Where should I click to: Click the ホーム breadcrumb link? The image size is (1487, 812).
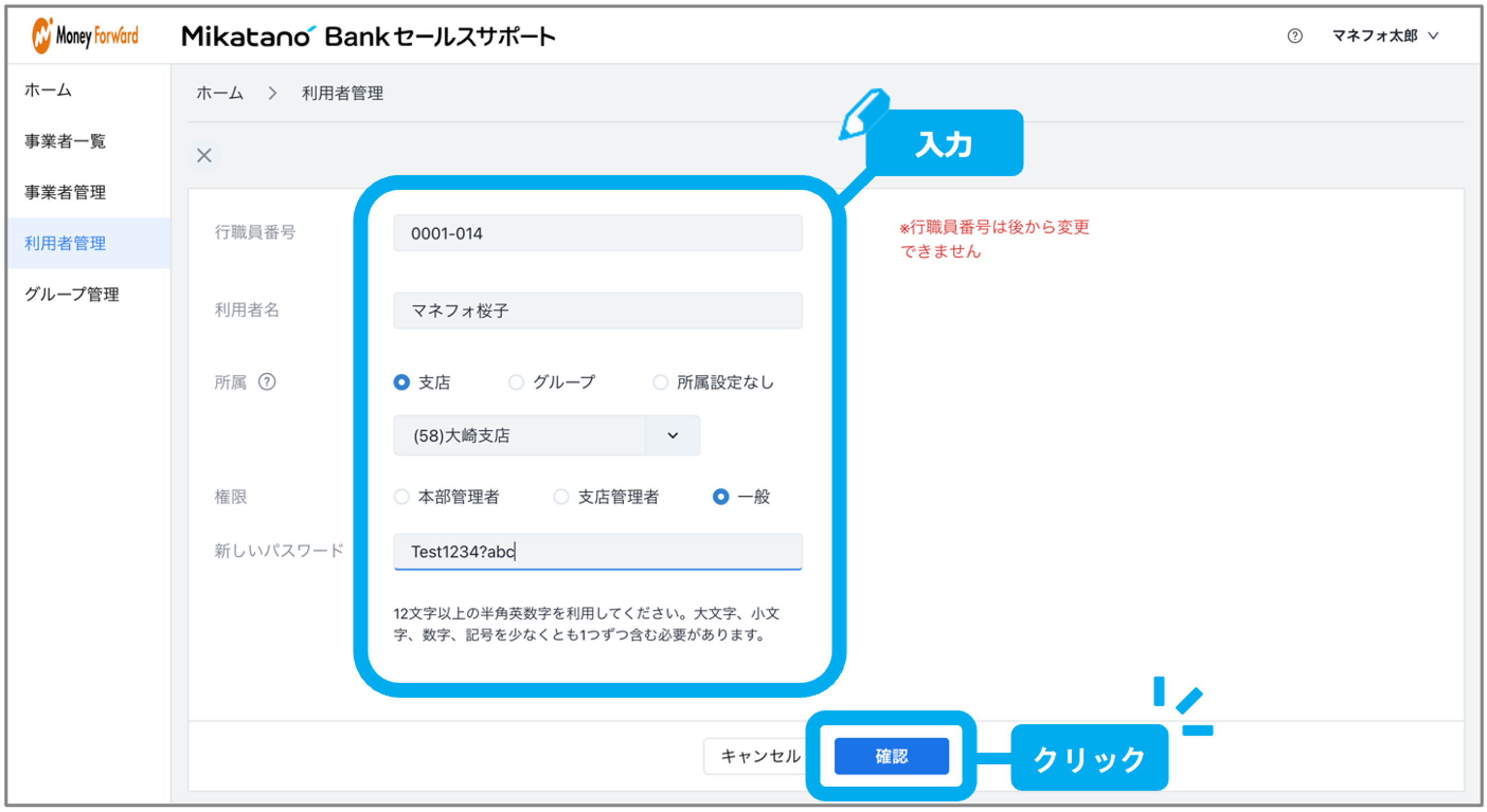tap(220, 93)
